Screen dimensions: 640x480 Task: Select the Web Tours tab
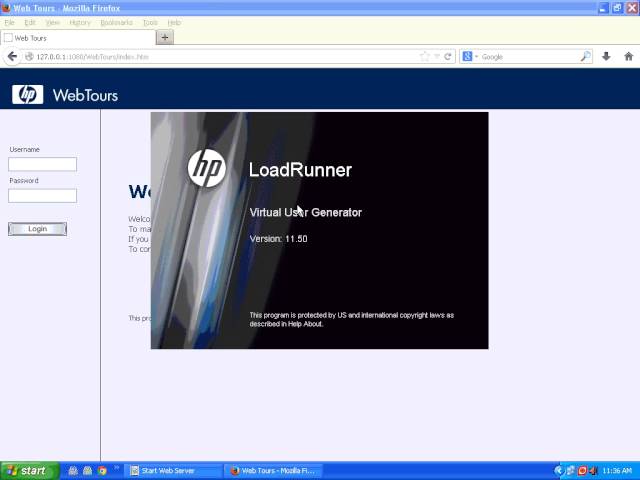tap(78, 38)
